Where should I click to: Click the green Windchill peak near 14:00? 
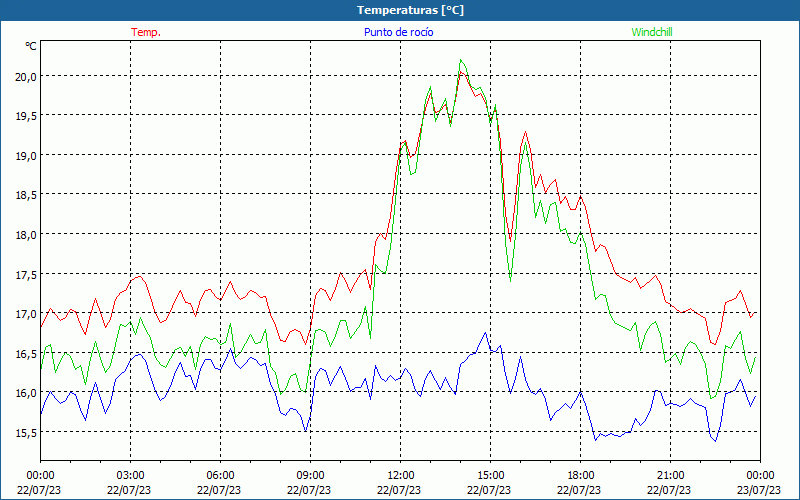pos(461,60)
